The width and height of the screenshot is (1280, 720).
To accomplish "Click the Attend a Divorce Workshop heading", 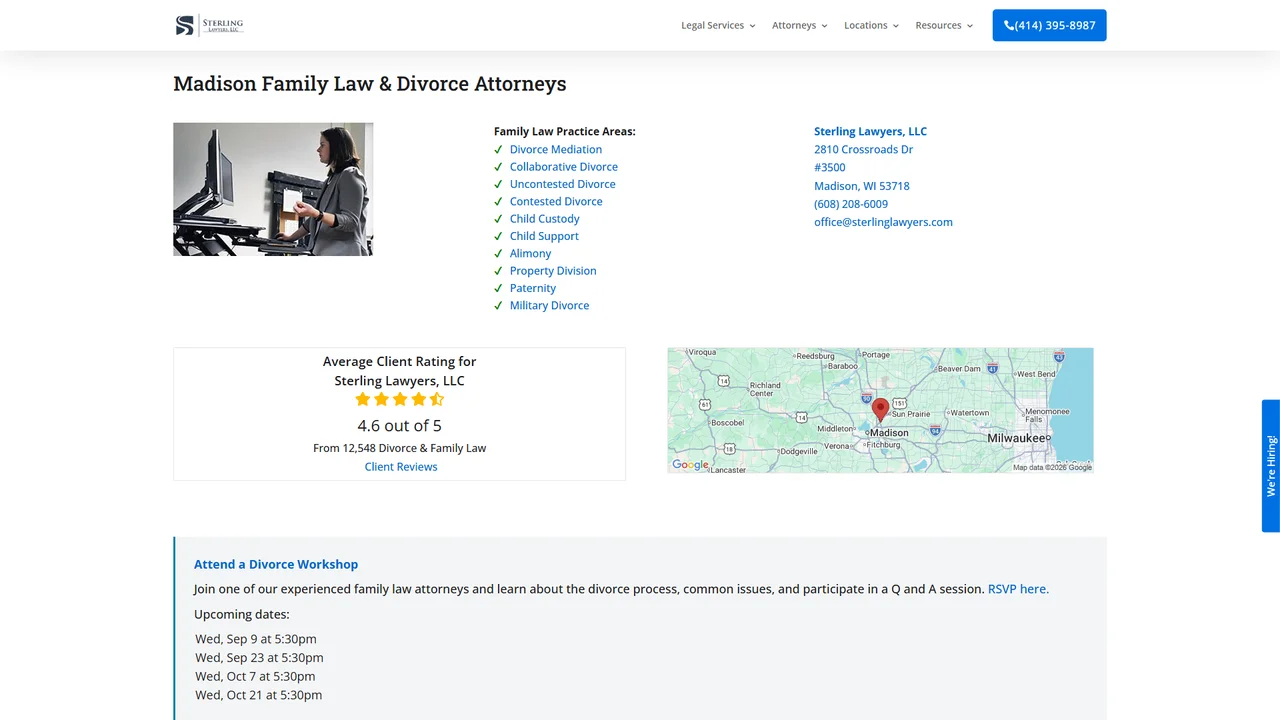I will click(x=276, y=564).
